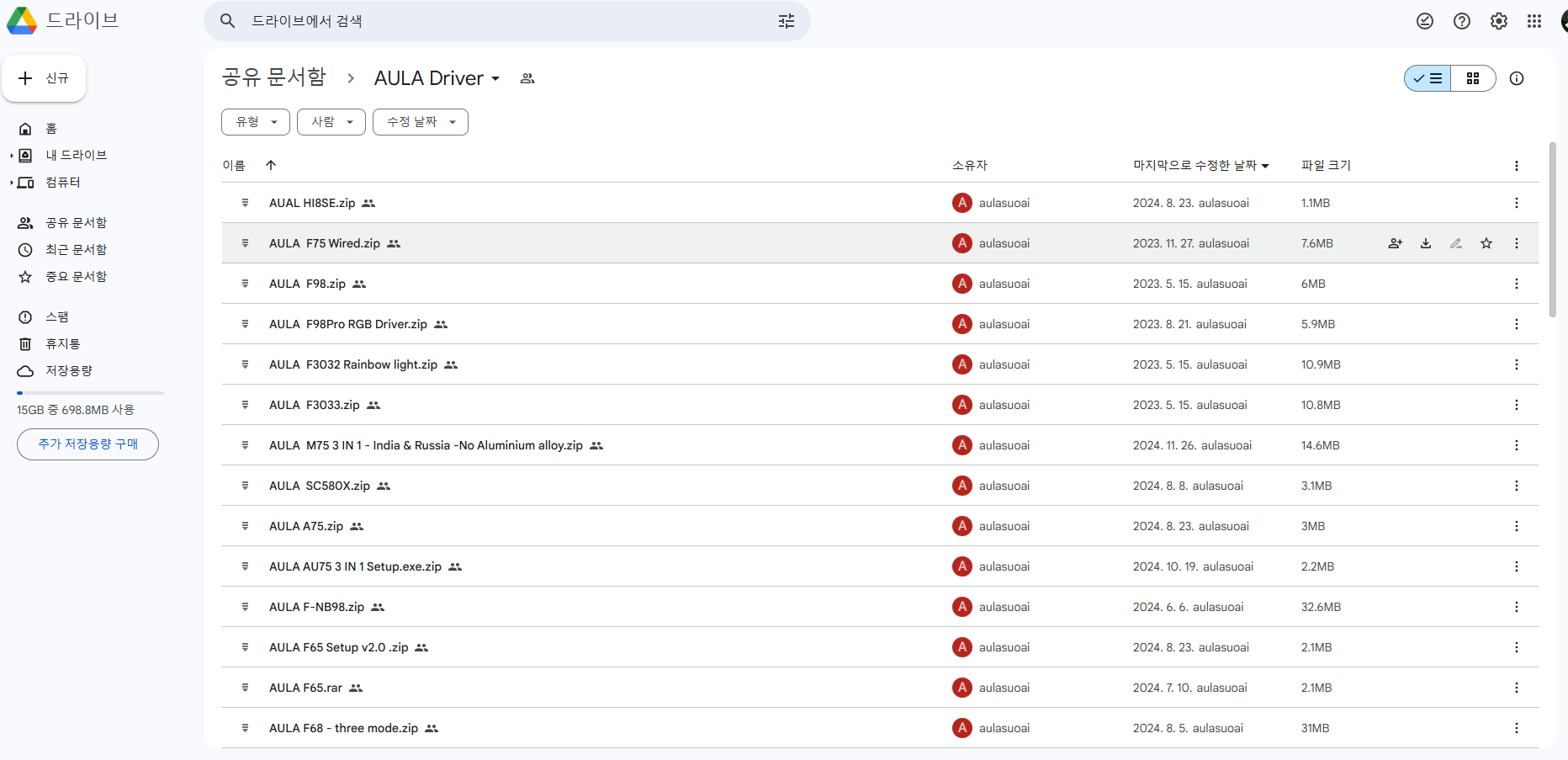1568x760 pixels.
Task: Open more actions for AULA F98.zip
Action: coord(1517,284)
